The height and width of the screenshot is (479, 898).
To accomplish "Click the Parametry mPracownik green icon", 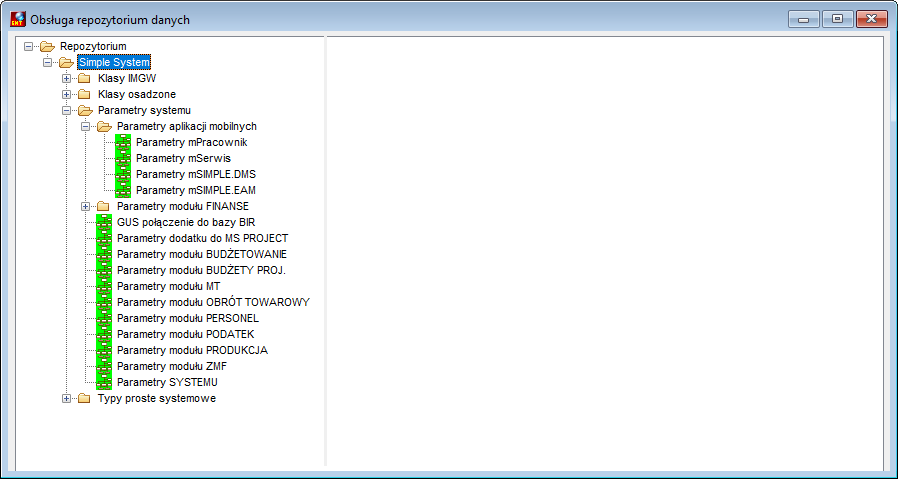I will pyautogui.click(x=123, y=142).
